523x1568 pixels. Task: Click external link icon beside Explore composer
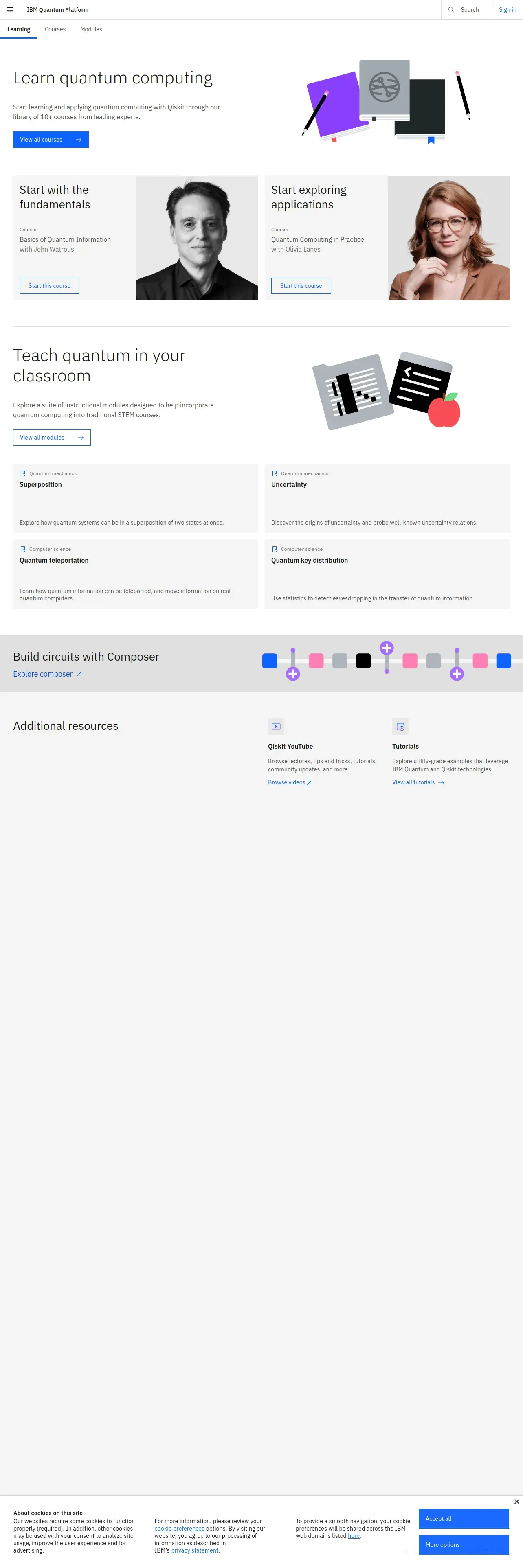[x=79, y=674]
